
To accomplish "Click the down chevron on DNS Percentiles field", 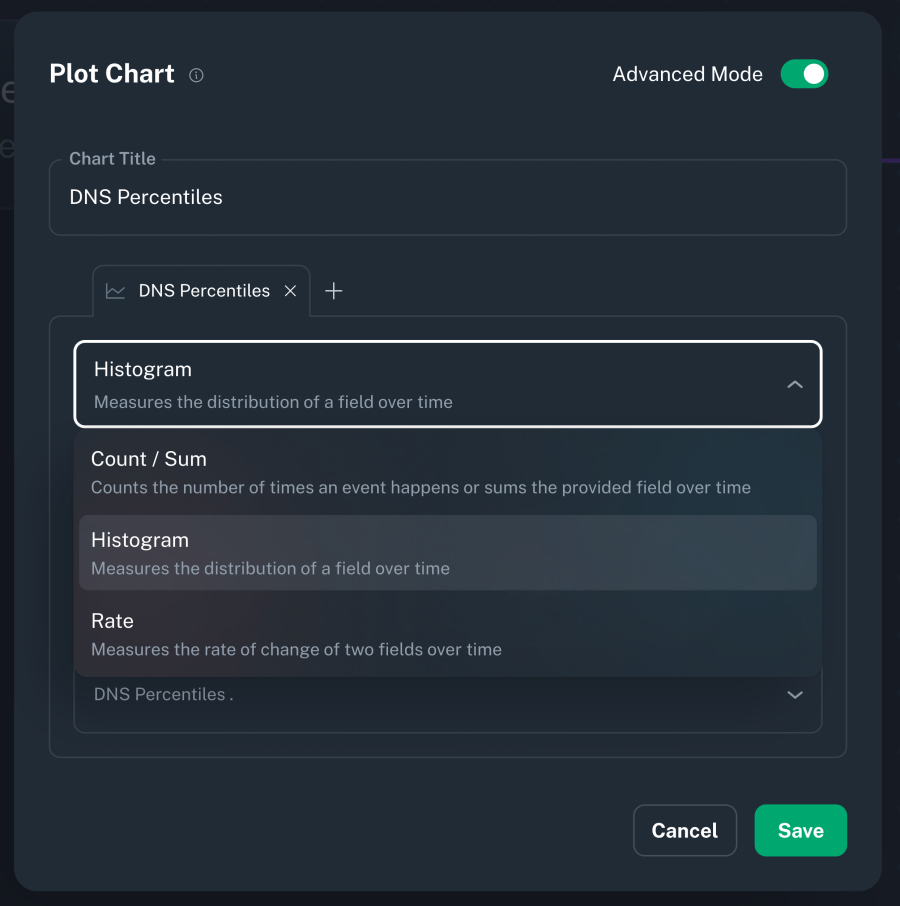I will (794, 694).
